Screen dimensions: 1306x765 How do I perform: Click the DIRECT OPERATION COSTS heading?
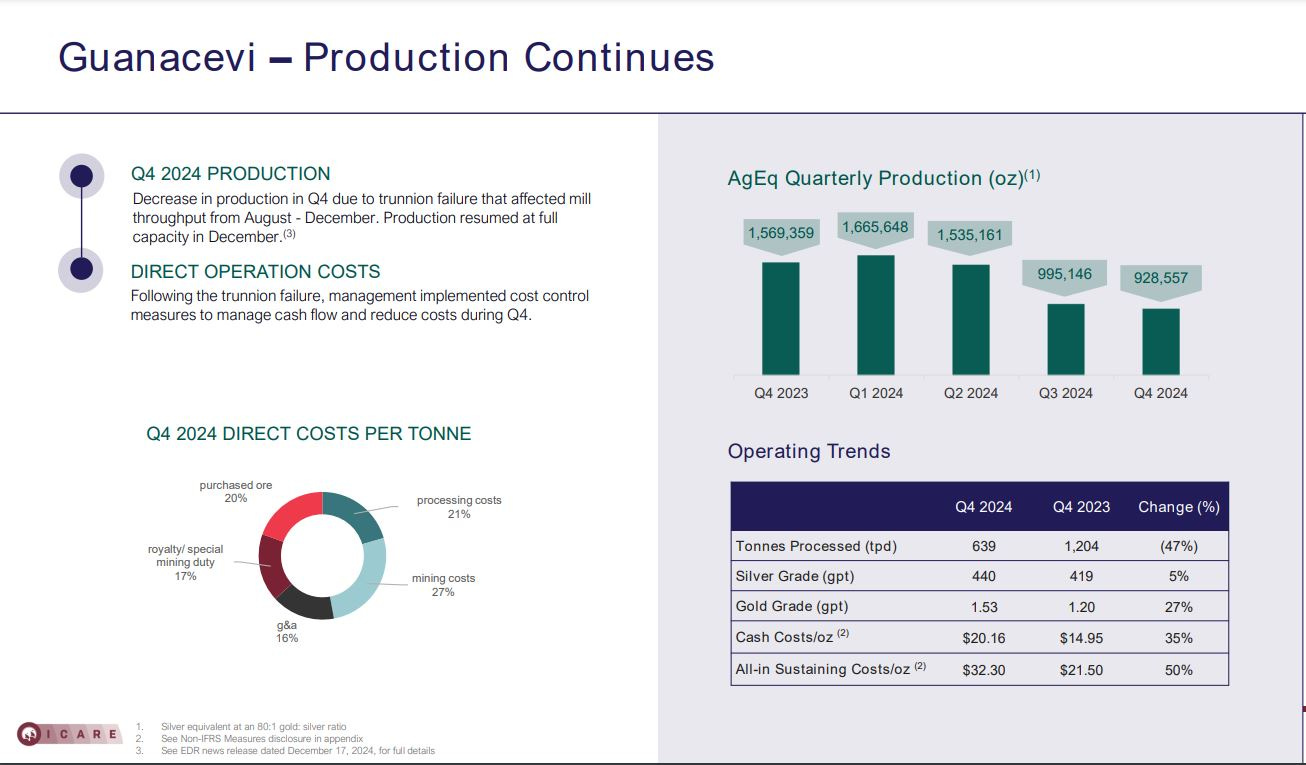click(x=256, y=272)
